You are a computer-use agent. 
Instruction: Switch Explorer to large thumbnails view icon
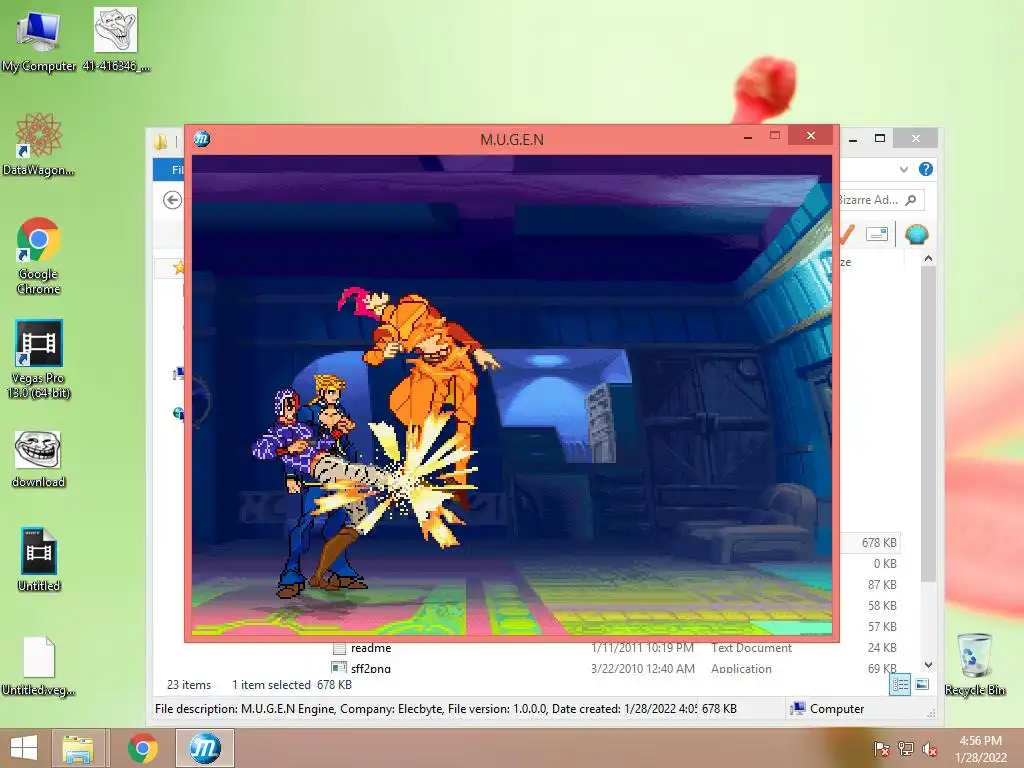[922, 684]
